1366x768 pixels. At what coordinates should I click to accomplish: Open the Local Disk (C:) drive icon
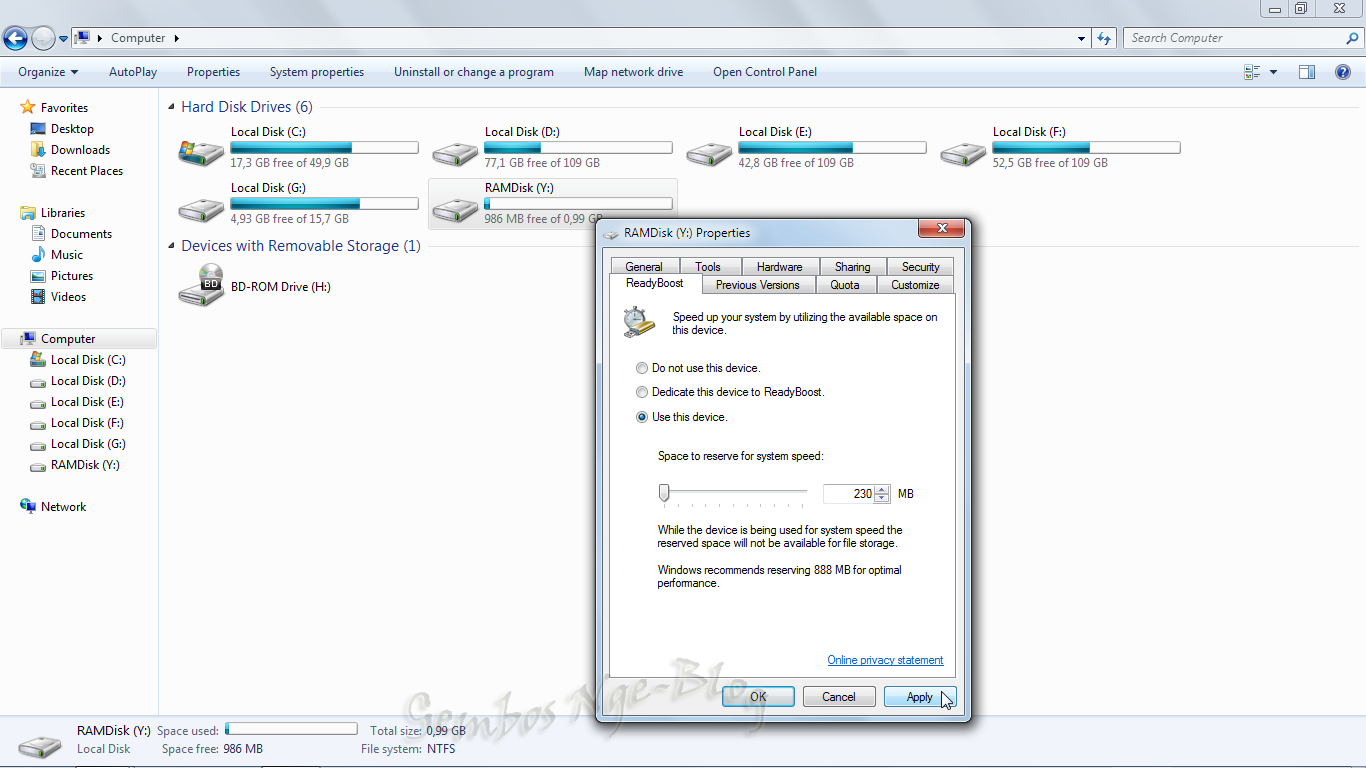[201, 152]
